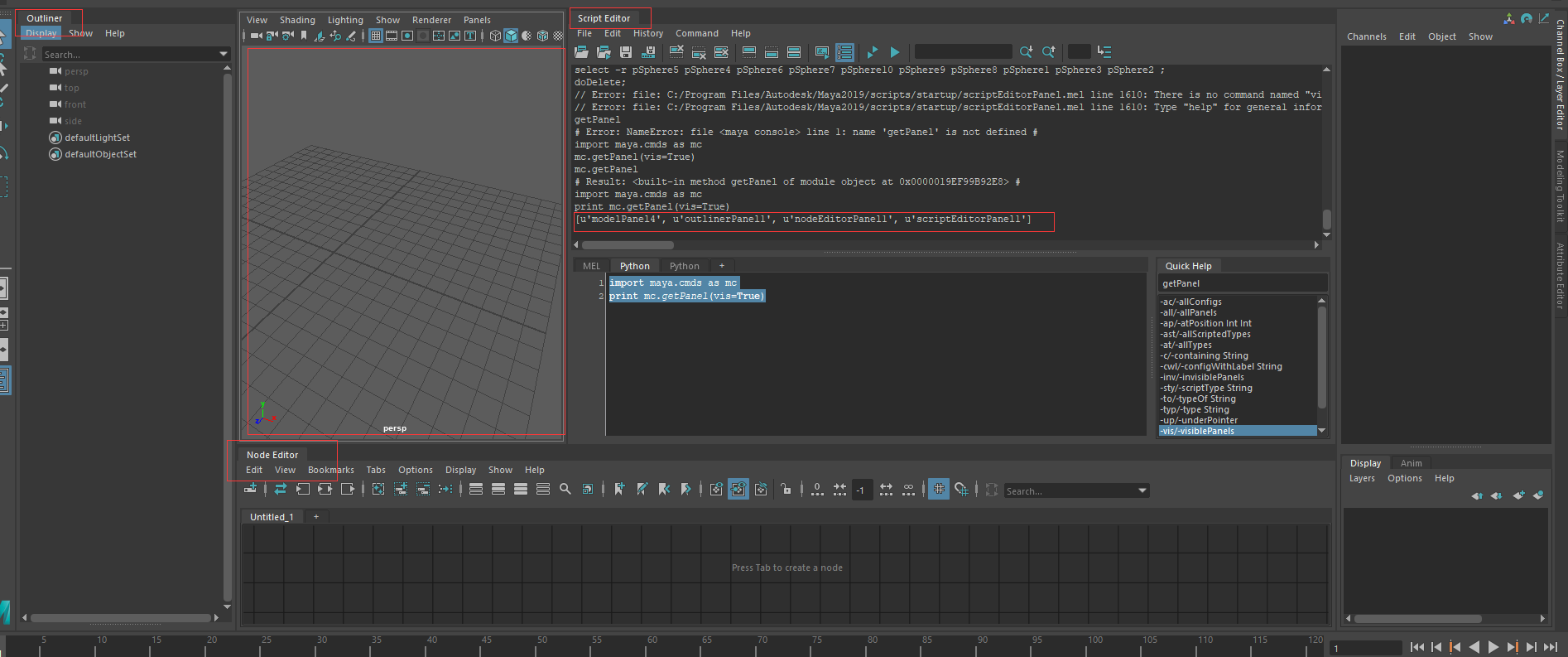This screenshot has width=1568, height=657.
Task: Click the Quick Help getPanel input field
Action: click(x=1241, y=283)
